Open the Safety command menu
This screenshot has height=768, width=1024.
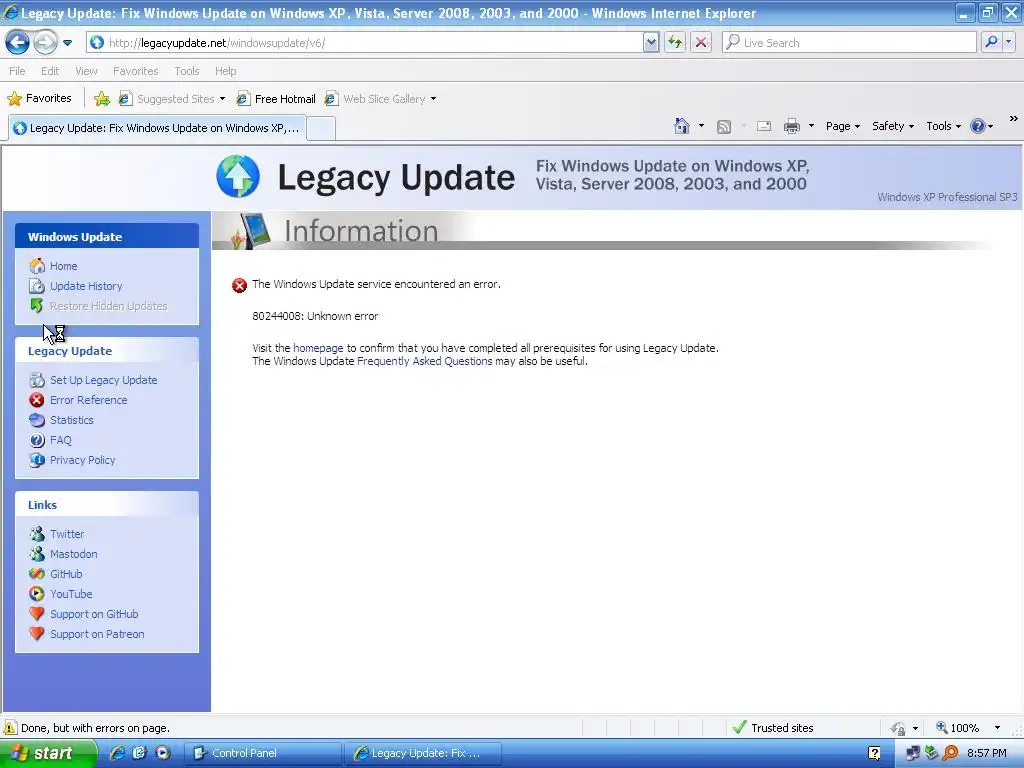point(893,126)
